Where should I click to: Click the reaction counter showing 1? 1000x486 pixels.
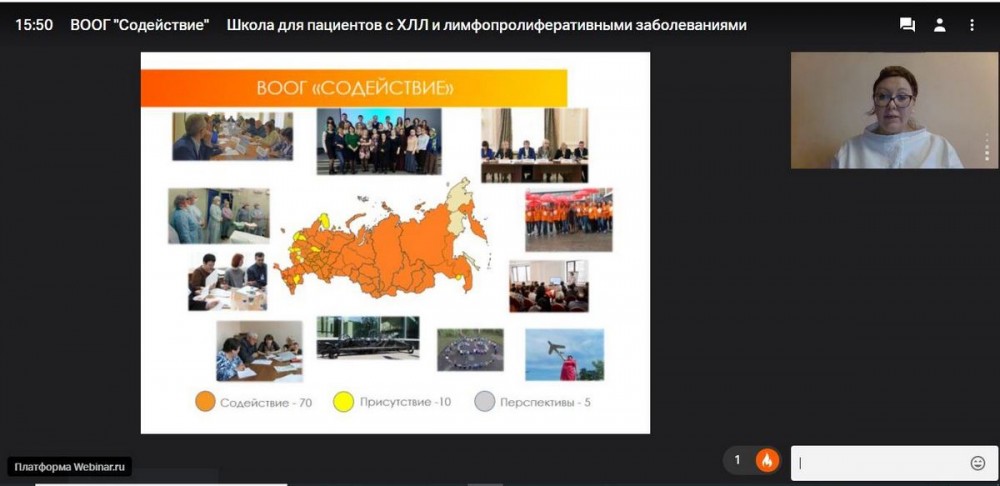738,460
